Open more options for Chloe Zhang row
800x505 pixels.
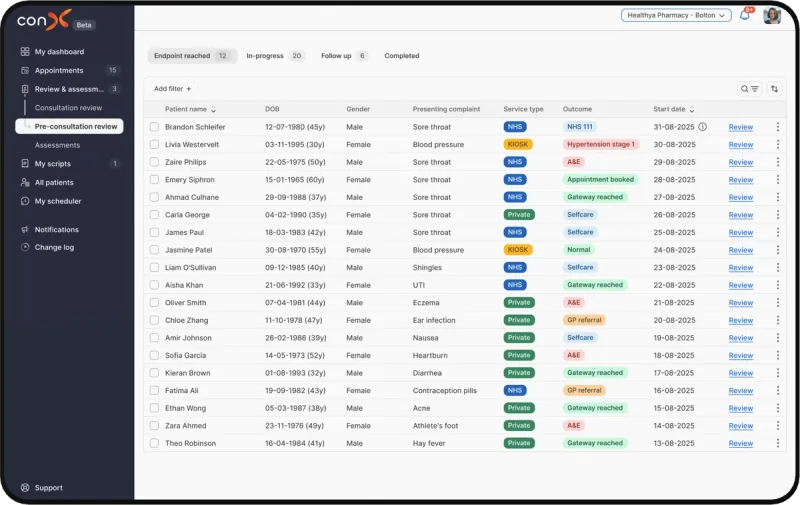778,320
